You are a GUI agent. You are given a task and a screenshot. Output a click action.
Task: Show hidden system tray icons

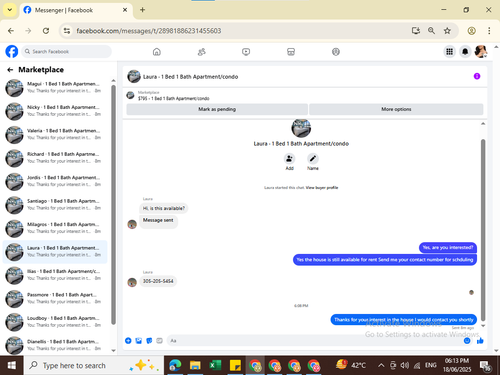pyautogui.click(x=381, y=366)
